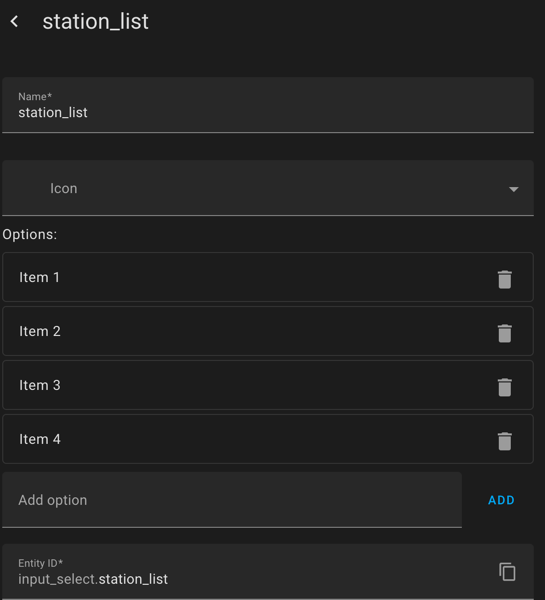Image resolution: width=545 pixels, height=600 pixels.
Task: Click the Icon field label
Action: pyautogui.click(x=64, y=188)
